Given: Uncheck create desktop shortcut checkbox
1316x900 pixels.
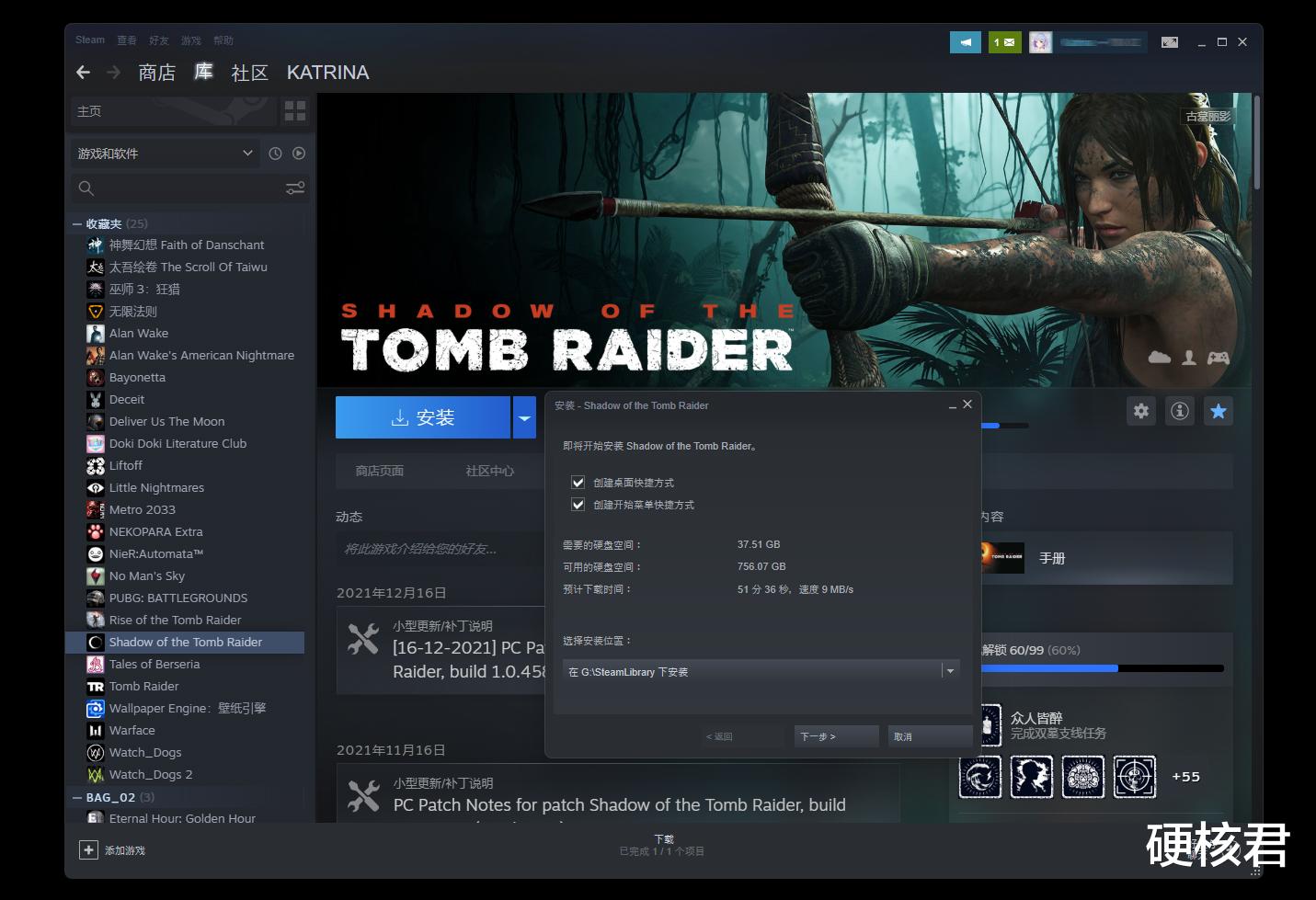Looking at the screenshot, I should click(578, 483).
